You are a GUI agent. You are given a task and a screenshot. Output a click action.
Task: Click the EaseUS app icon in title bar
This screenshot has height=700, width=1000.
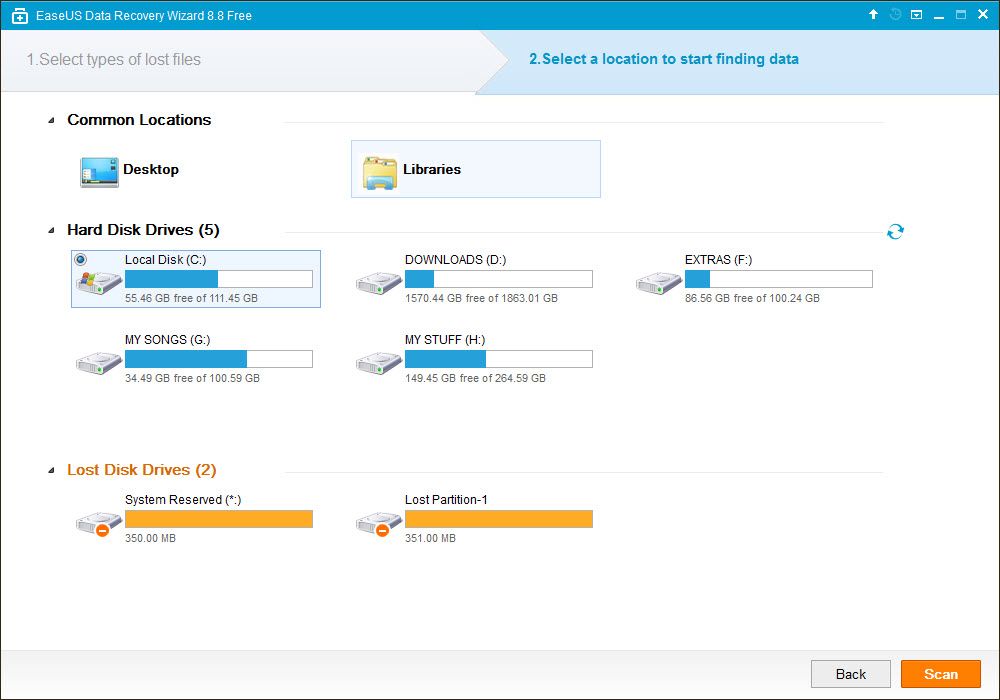20,16
